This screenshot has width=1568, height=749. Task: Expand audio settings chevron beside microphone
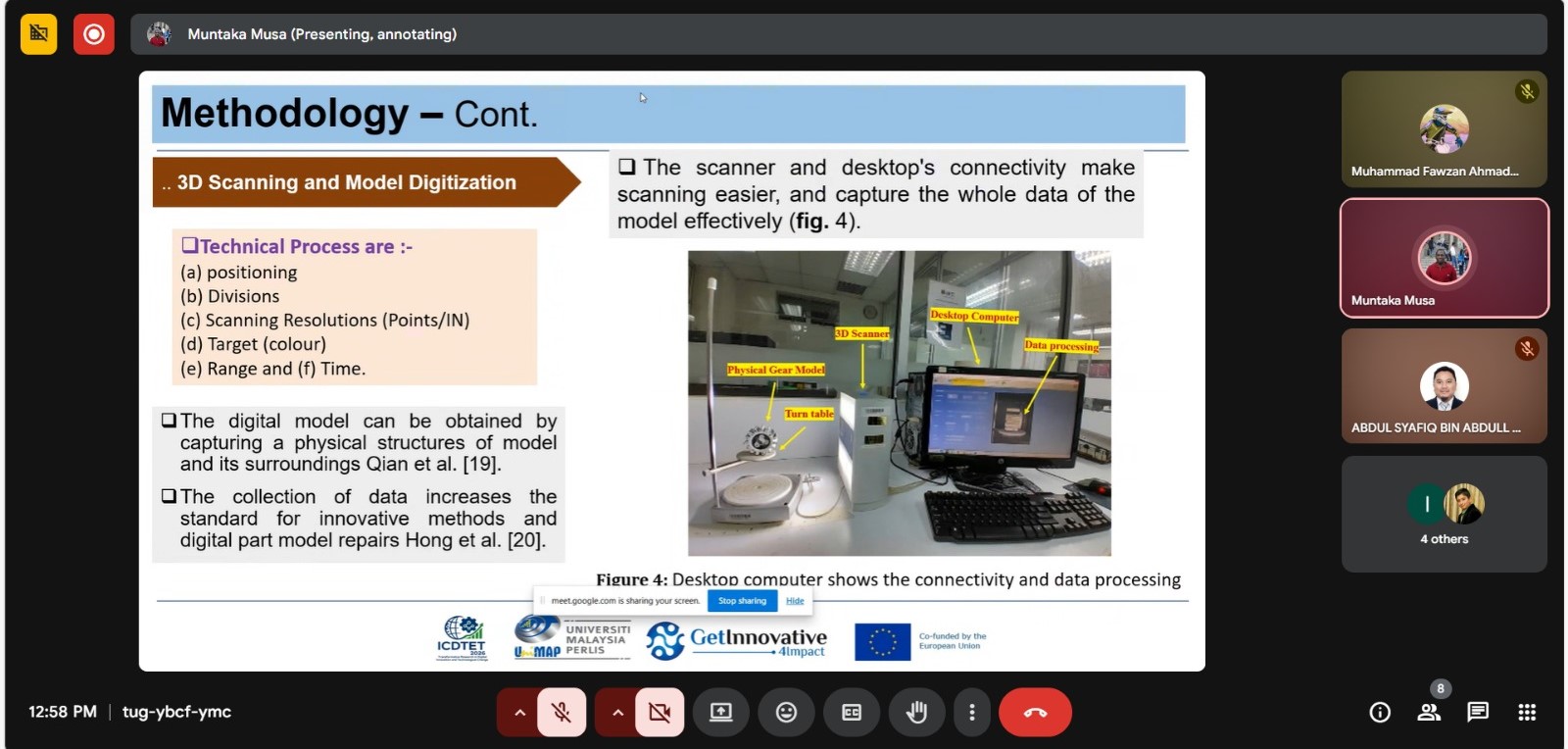tap(519, 713)
